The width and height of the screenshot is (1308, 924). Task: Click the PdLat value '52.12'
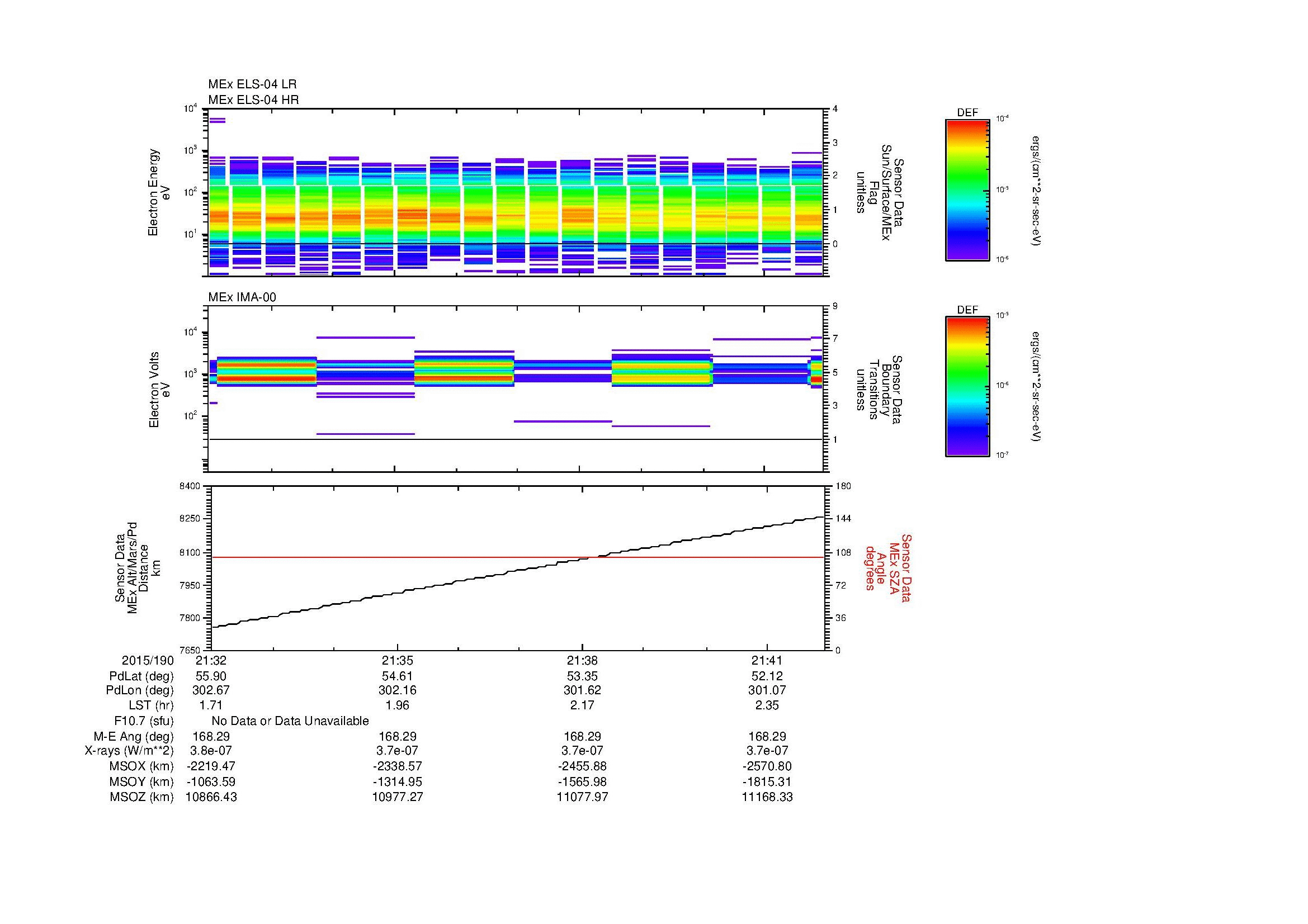(x=767, y=676)
